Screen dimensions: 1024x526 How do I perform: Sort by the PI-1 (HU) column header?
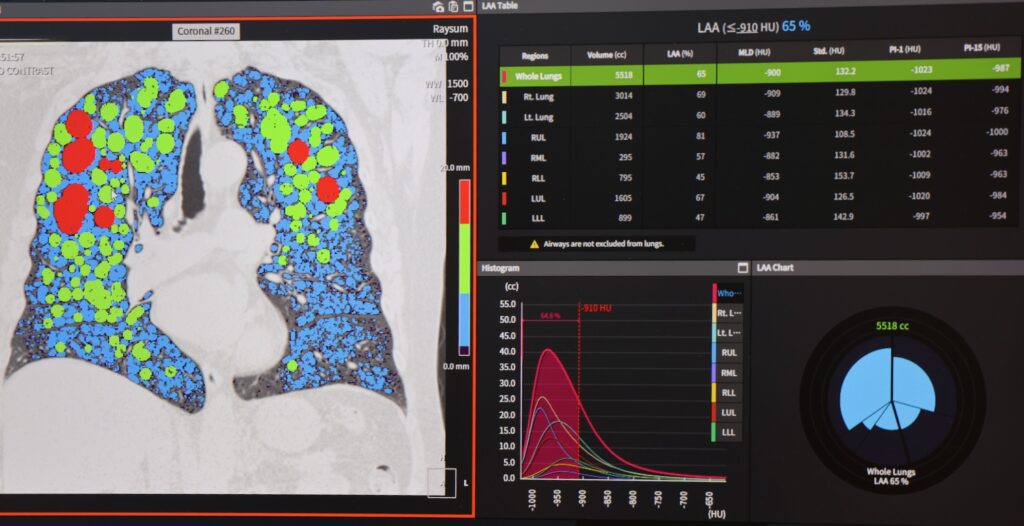click(904, 49)
